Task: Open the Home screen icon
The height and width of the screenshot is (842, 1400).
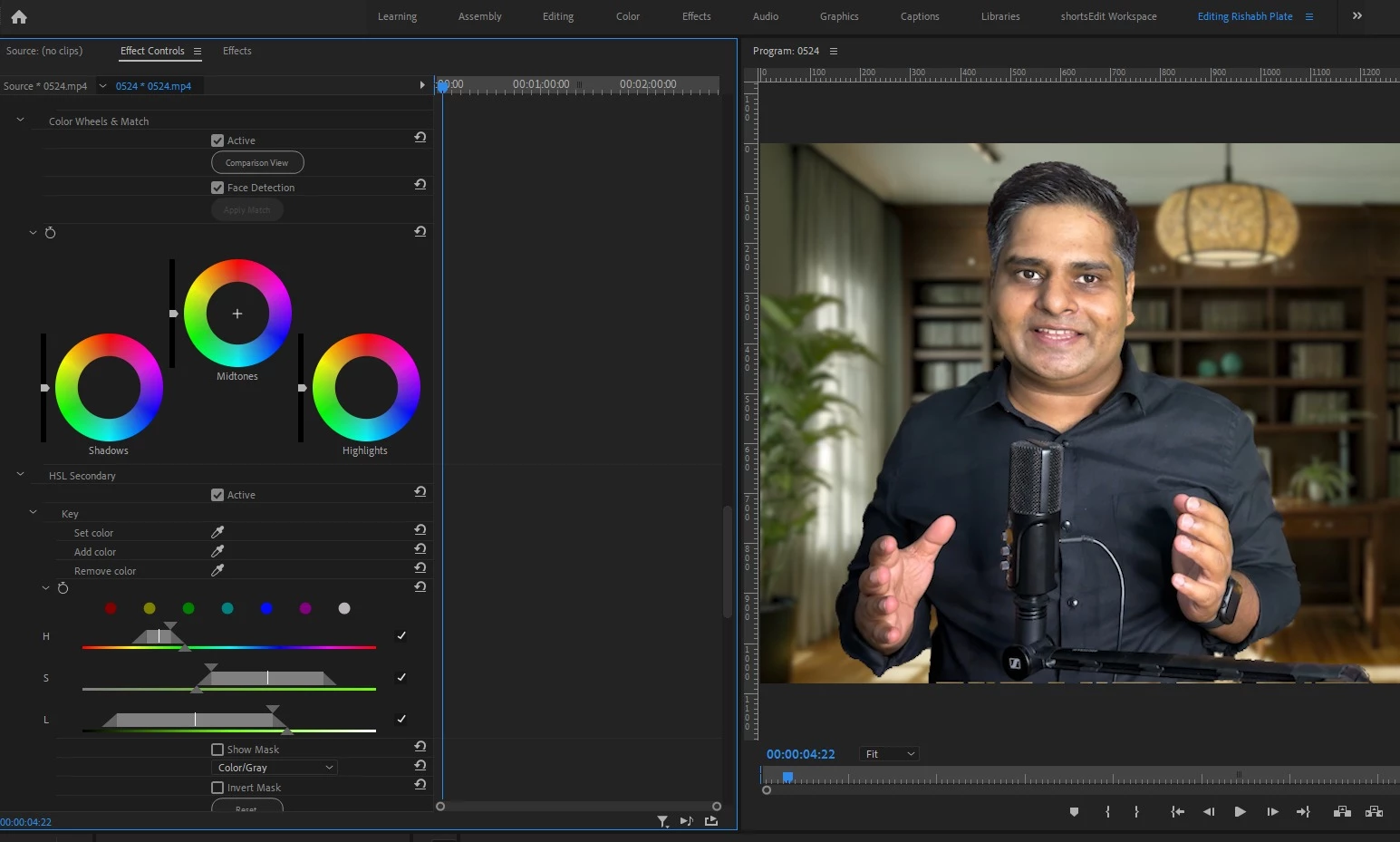Action: (x=19, y=16)
